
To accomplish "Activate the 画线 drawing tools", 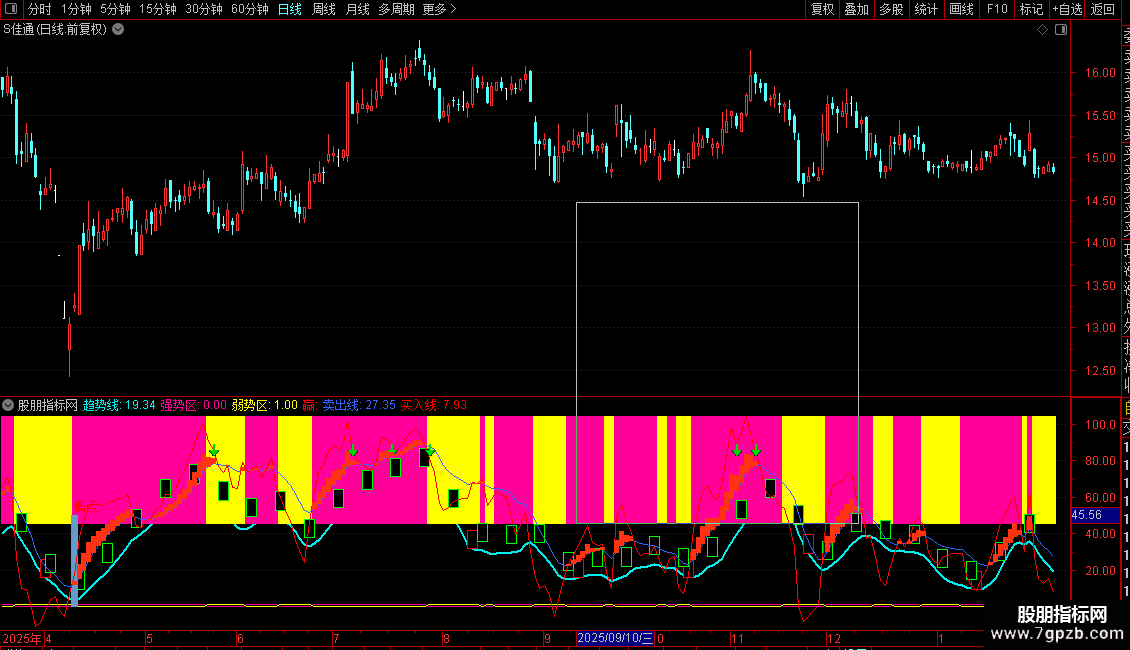I will pos(961,9).
